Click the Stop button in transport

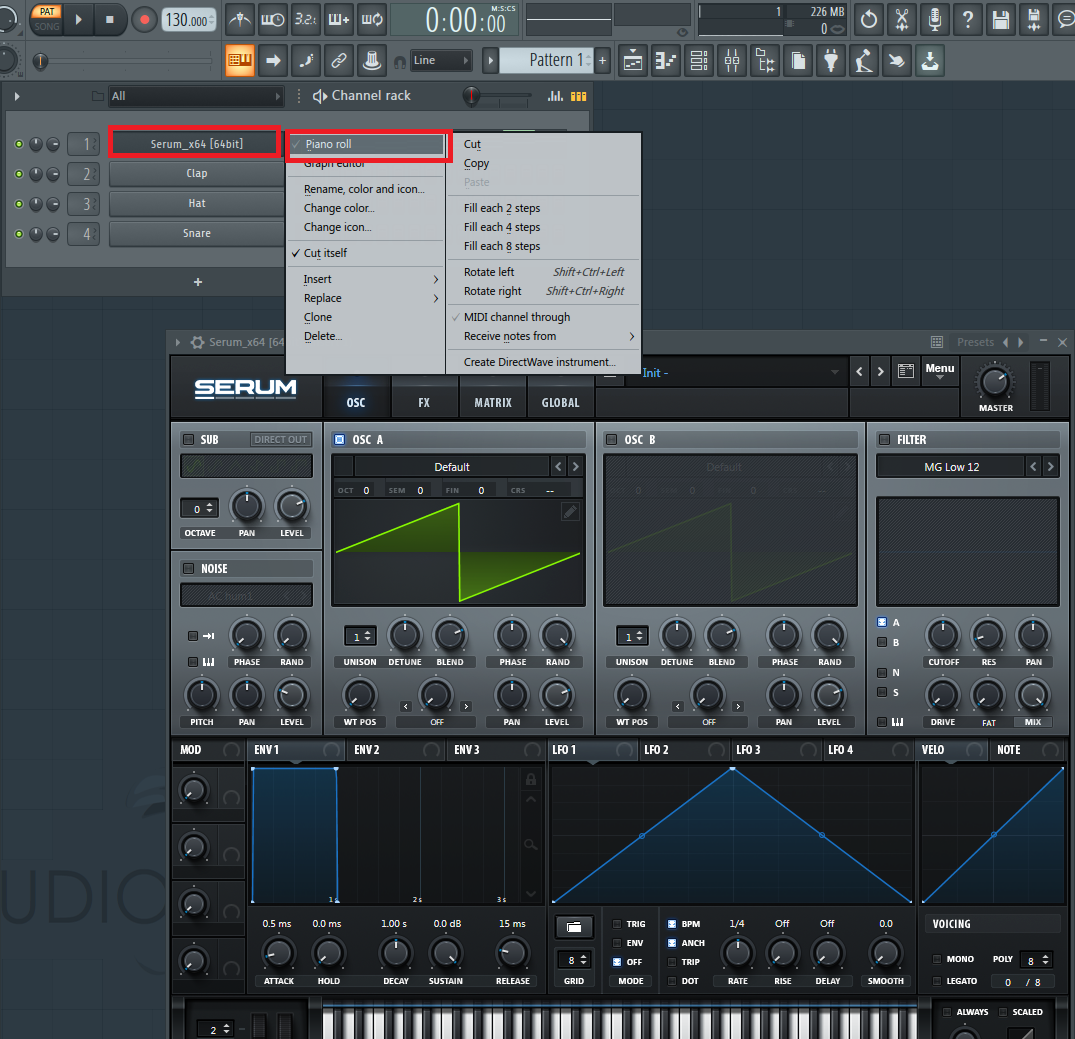[110, 19]
